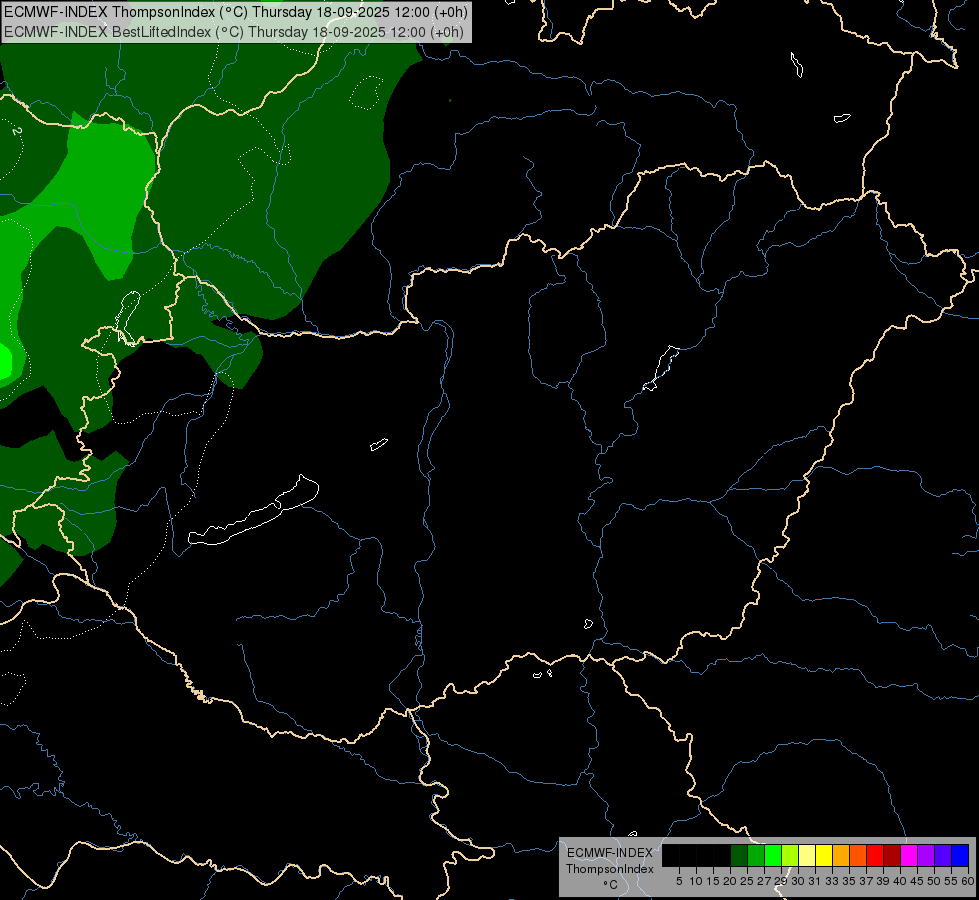Viewport: 979px width, 900px height.
Task: Click the bright red 37-39 legend swatch
Action: click(x=875, y=855)
